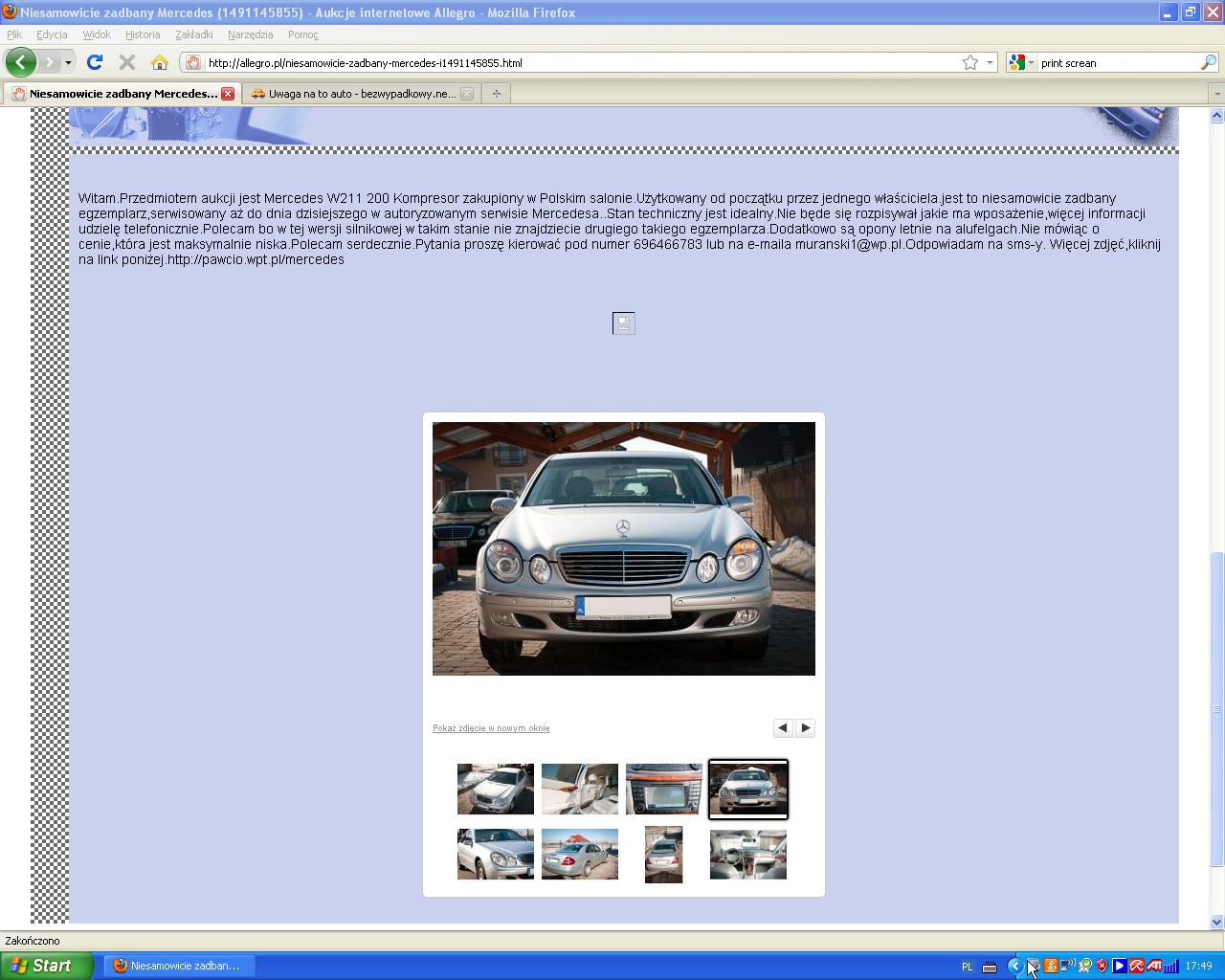Click the Avira red umbrella tray icon
Screen dimensions: 1225x980
click(x=1136, y=967)
